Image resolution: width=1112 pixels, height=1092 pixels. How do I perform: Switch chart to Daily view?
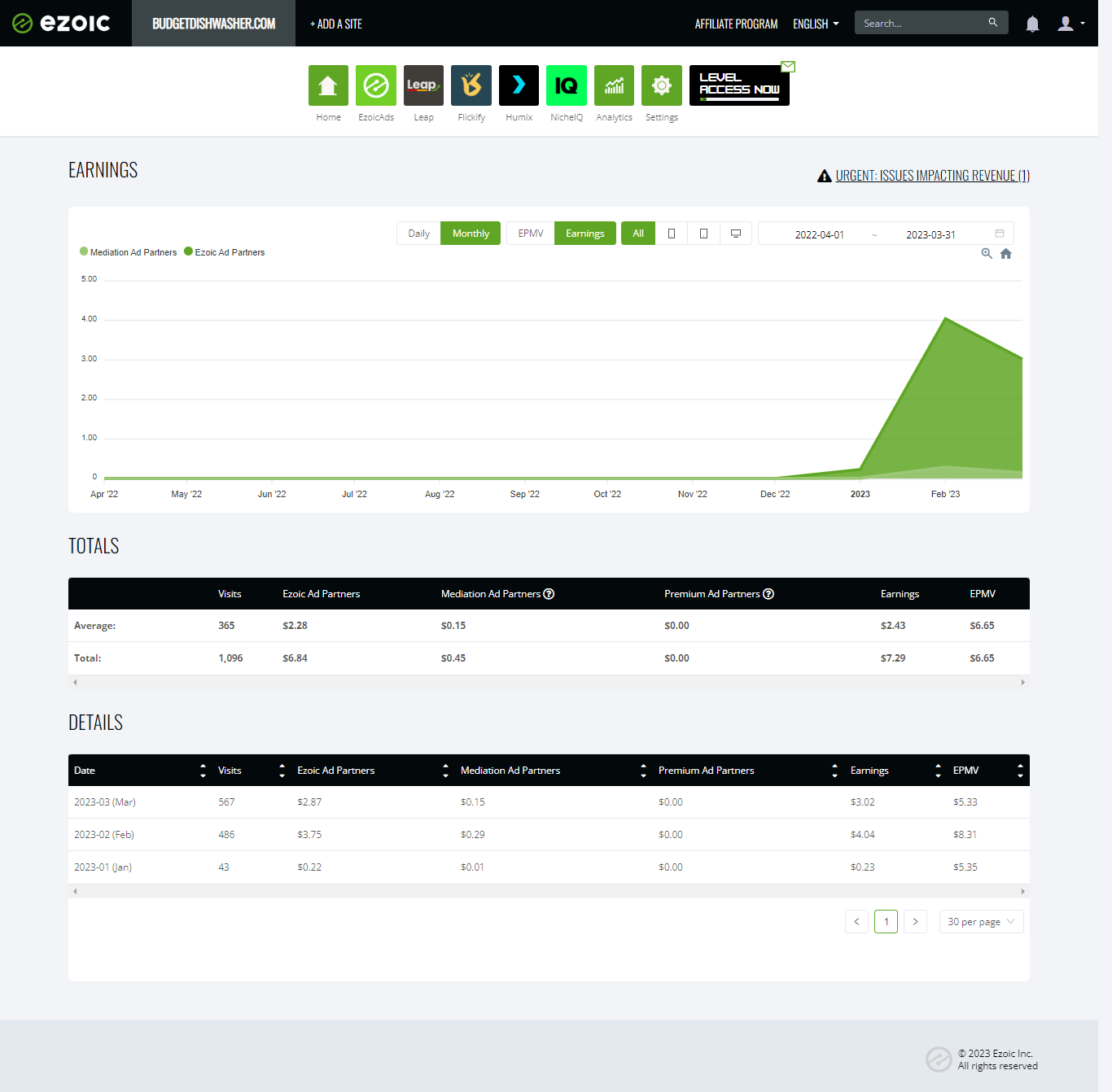coord(418,234)
